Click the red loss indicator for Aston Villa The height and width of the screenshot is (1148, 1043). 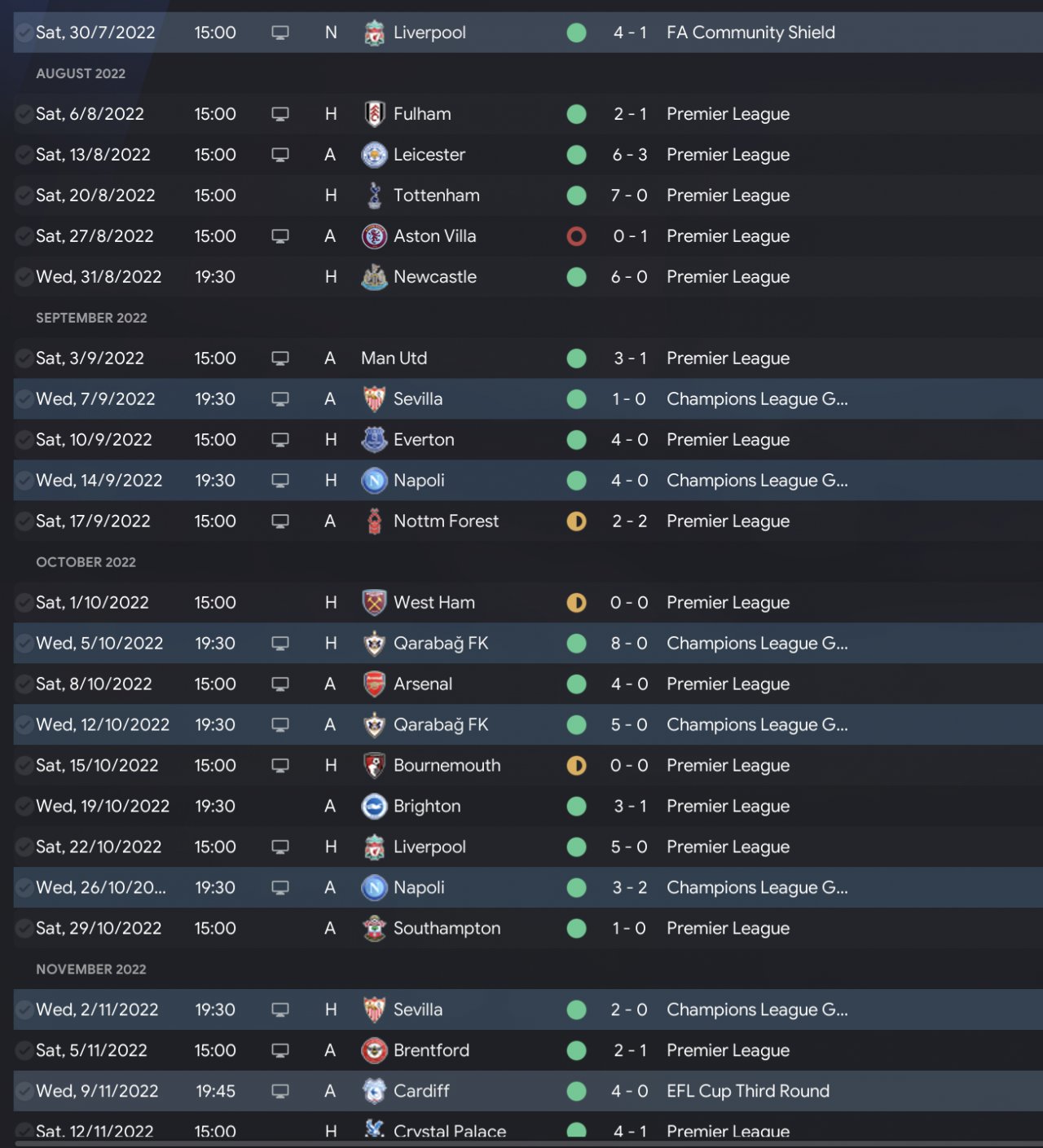pos(576,236)
